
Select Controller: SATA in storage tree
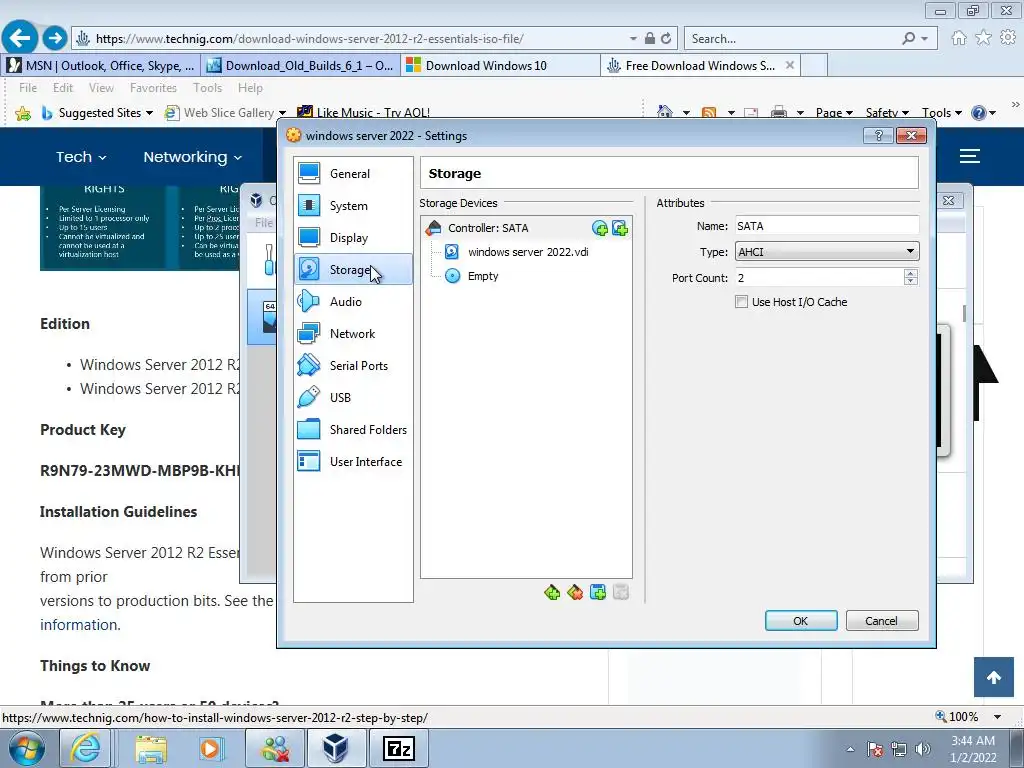pos(488,228)
